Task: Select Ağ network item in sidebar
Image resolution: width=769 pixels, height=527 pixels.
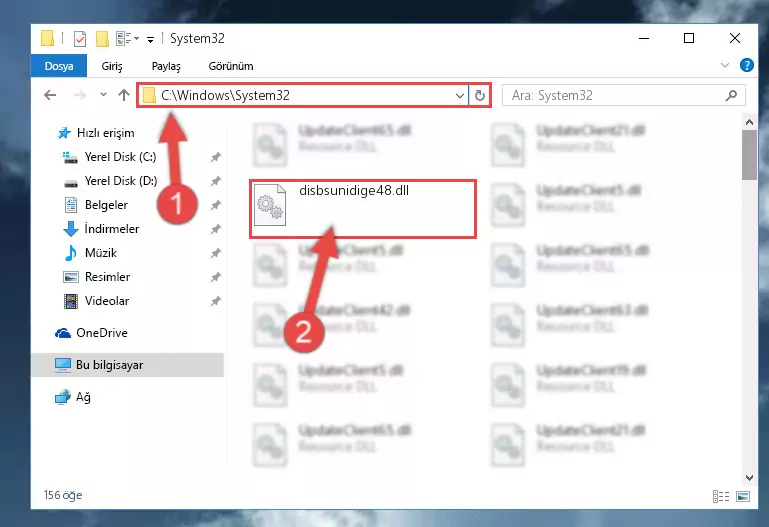Action: click(x=73, y=397)
